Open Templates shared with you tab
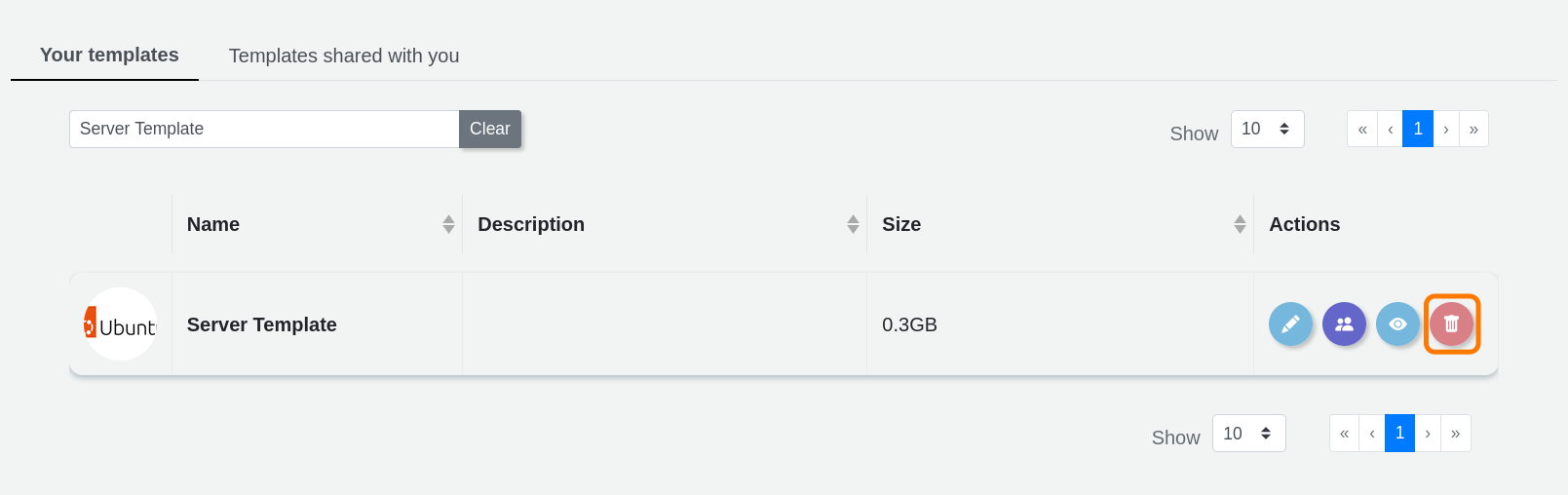 pyautogui.click(x=344, y=56)
